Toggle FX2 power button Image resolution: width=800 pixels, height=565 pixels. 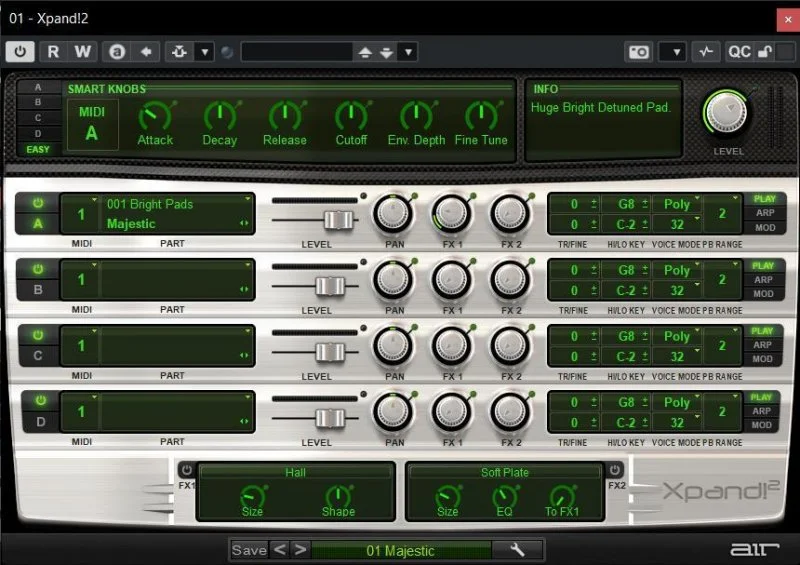[615, 470]
